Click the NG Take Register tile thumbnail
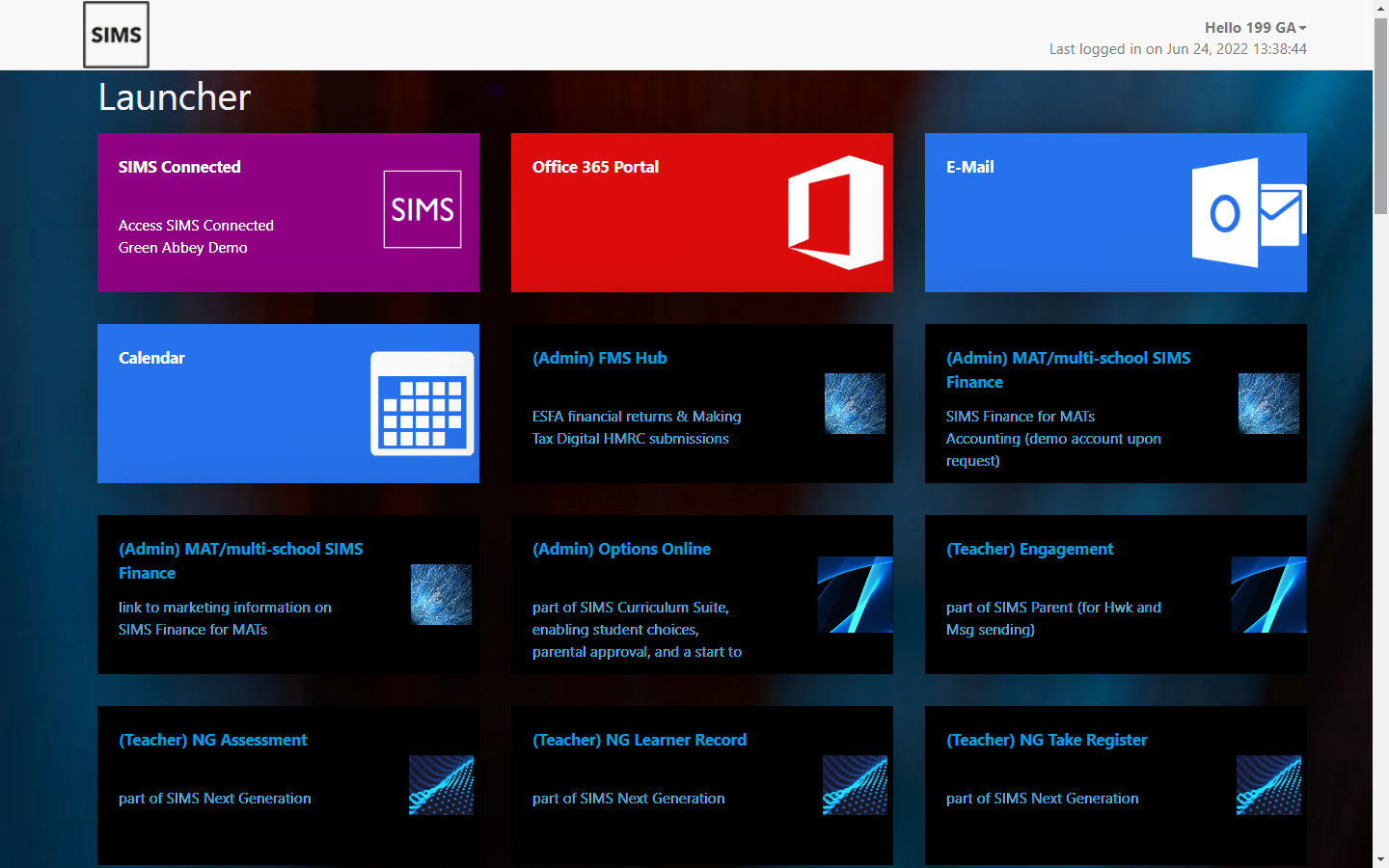This screenshot has height=868, width=1389. click(x=1268, y=785)
